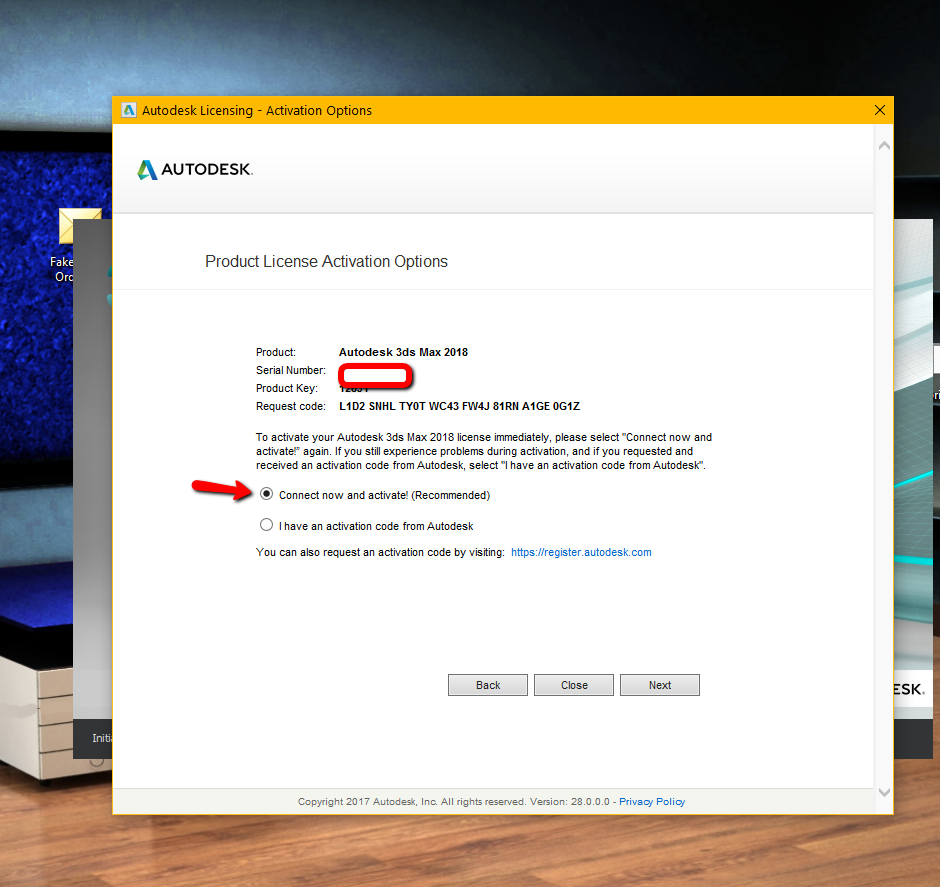Proceed with the Next button
Screen dimensions: 940x887
(659, 685)
